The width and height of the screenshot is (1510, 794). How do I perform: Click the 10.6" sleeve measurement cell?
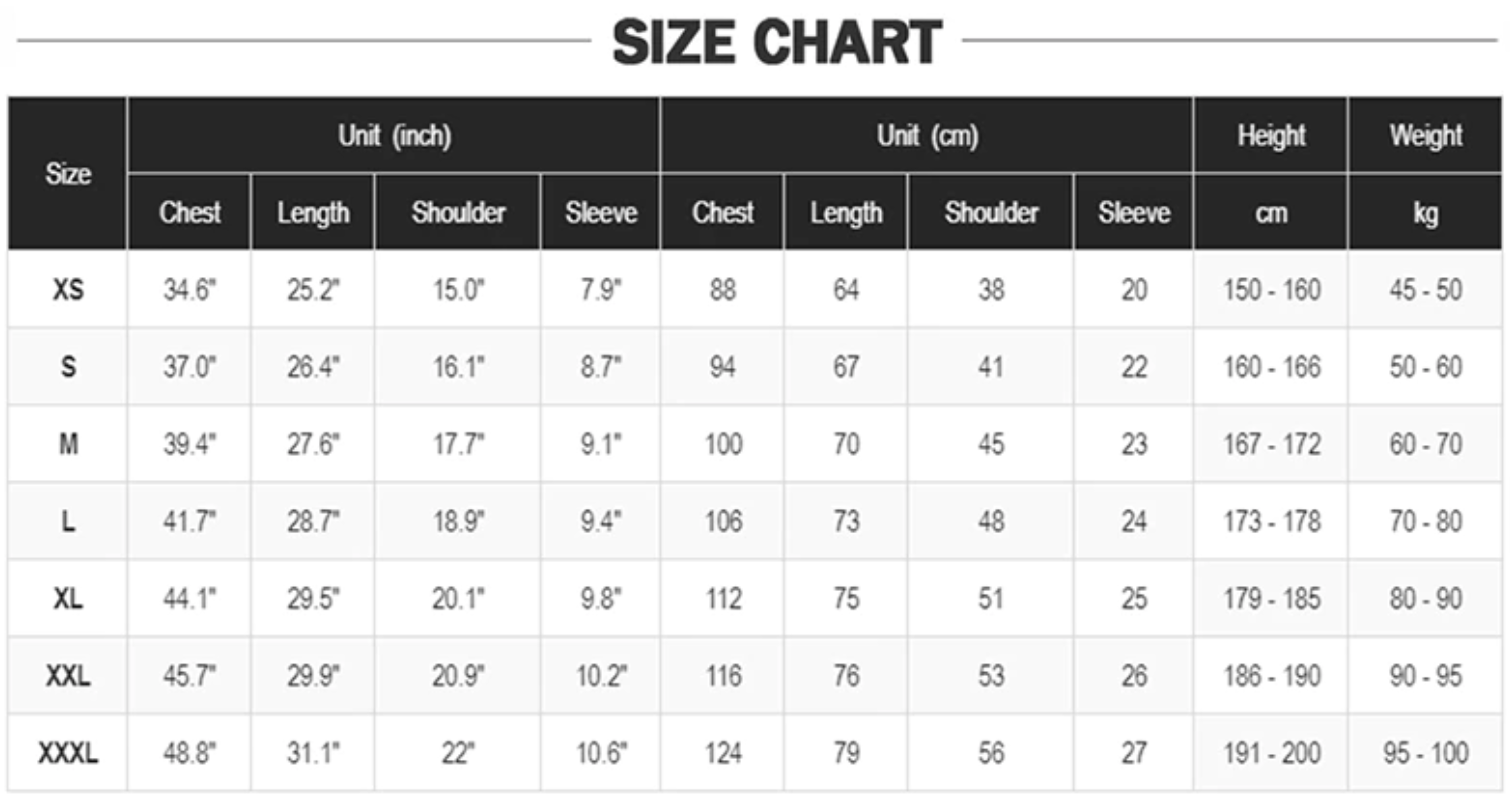tap(601, 753)
